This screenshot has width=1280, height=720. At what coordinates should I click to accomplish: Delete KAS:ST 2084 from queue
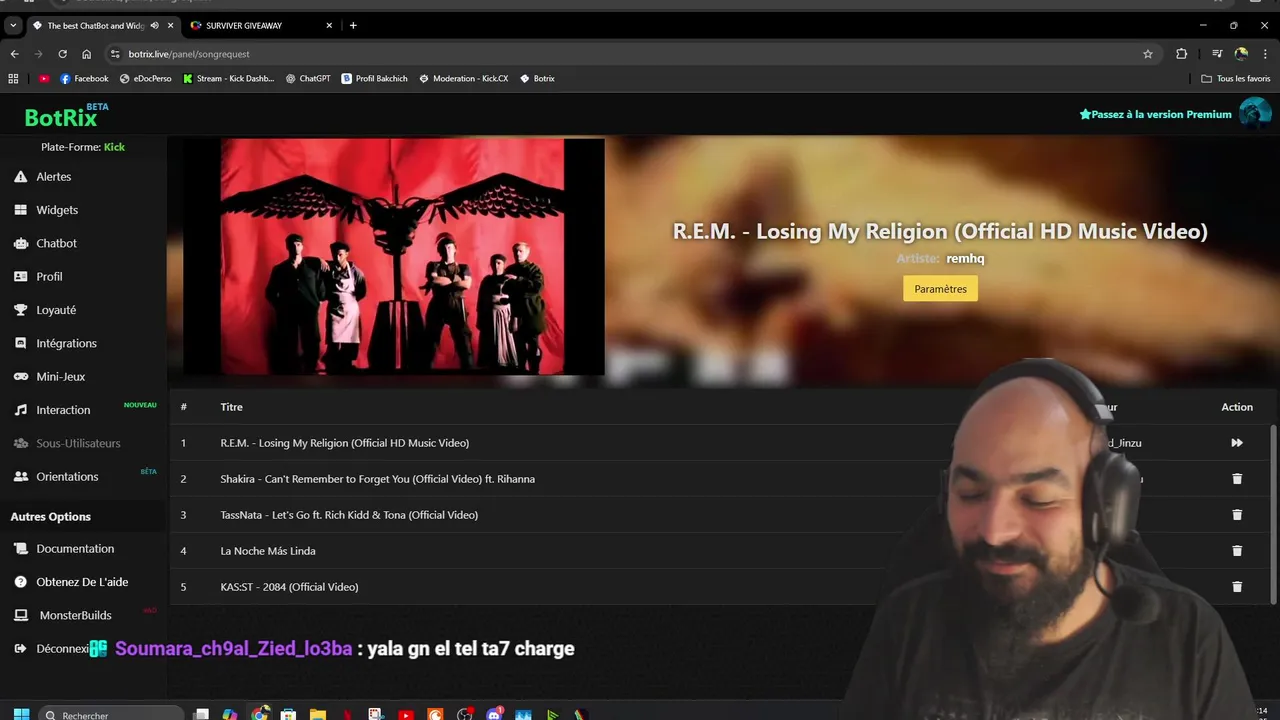tap(1237, 587)
